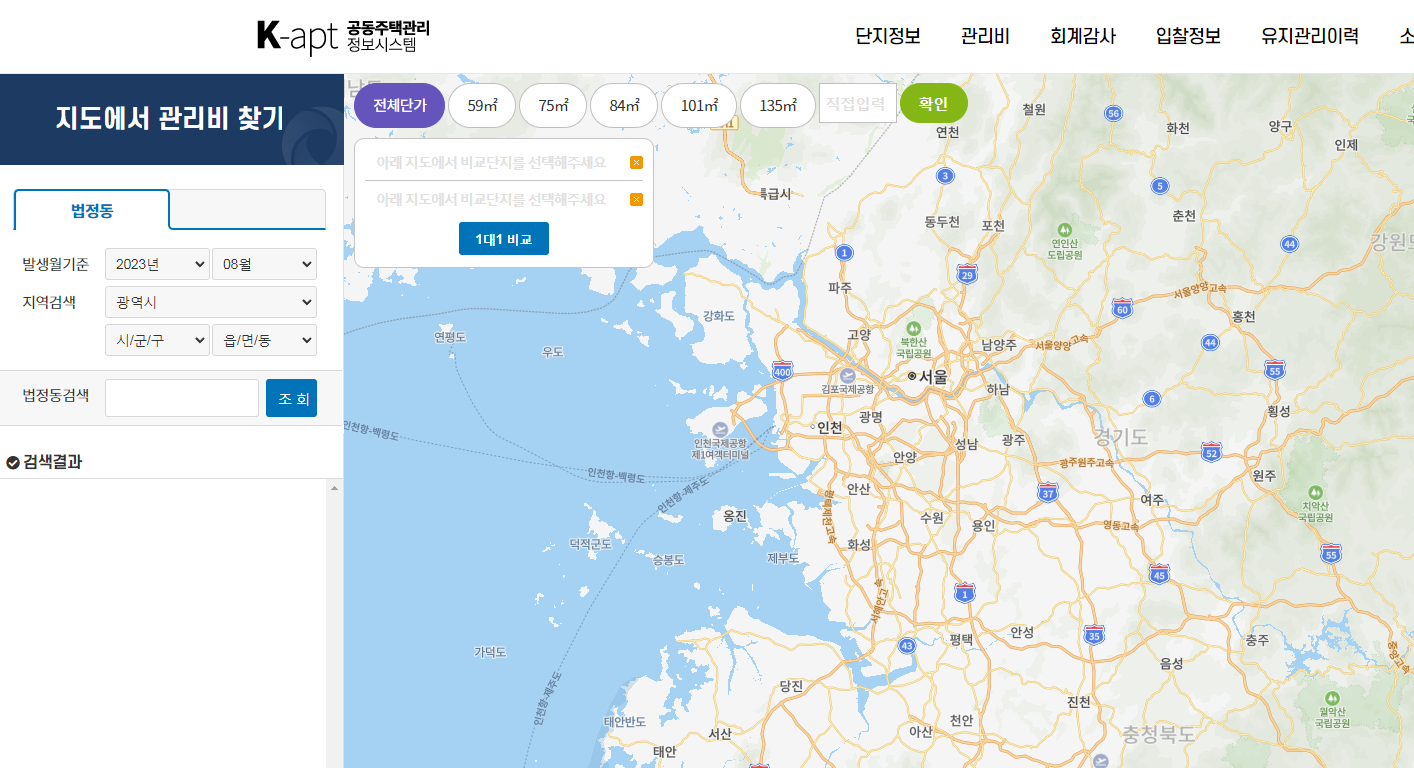This screenshot has height=768, width=1414.
Task: Click the 원주 label on the map
Action: point(1265,476)
